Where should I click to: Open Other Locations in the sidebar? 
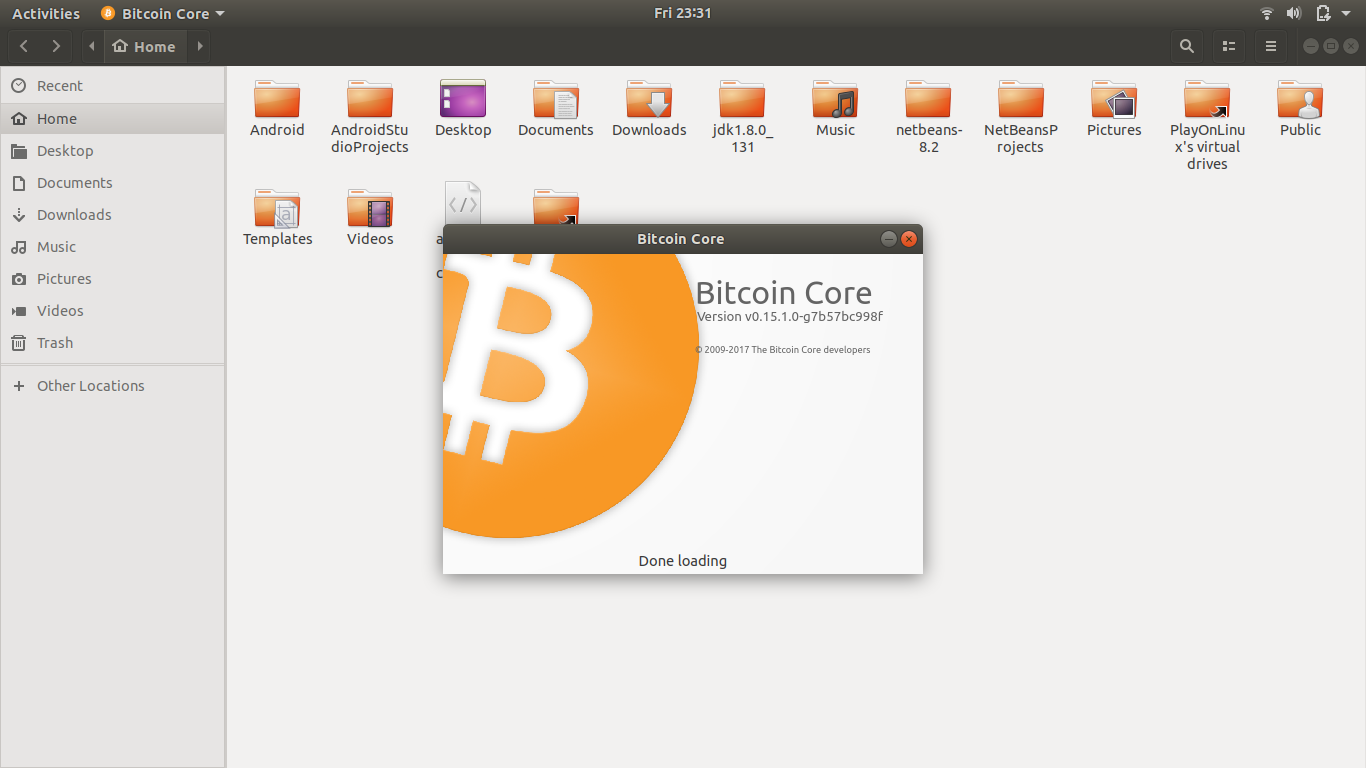coord(113,385)
